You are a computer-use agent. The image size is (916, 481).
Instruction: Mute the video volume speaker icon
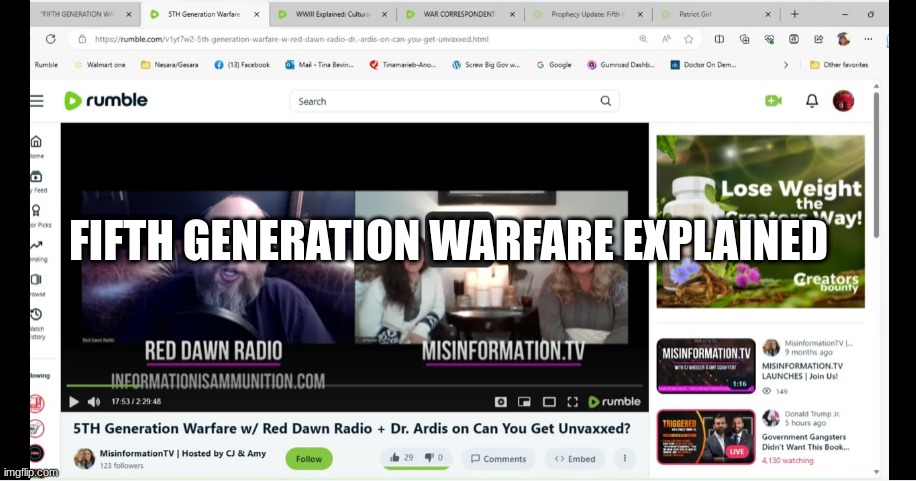tap(93, 402)
